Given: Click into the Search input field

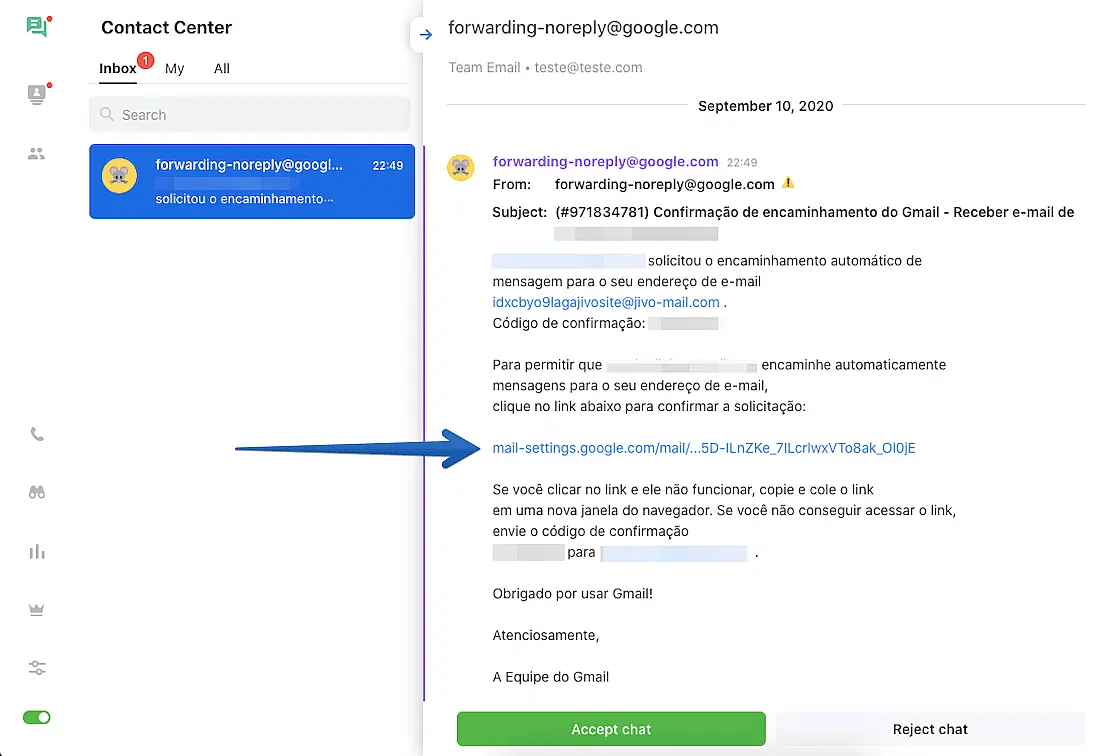Looking at the screenshot, I should [250, 115].
